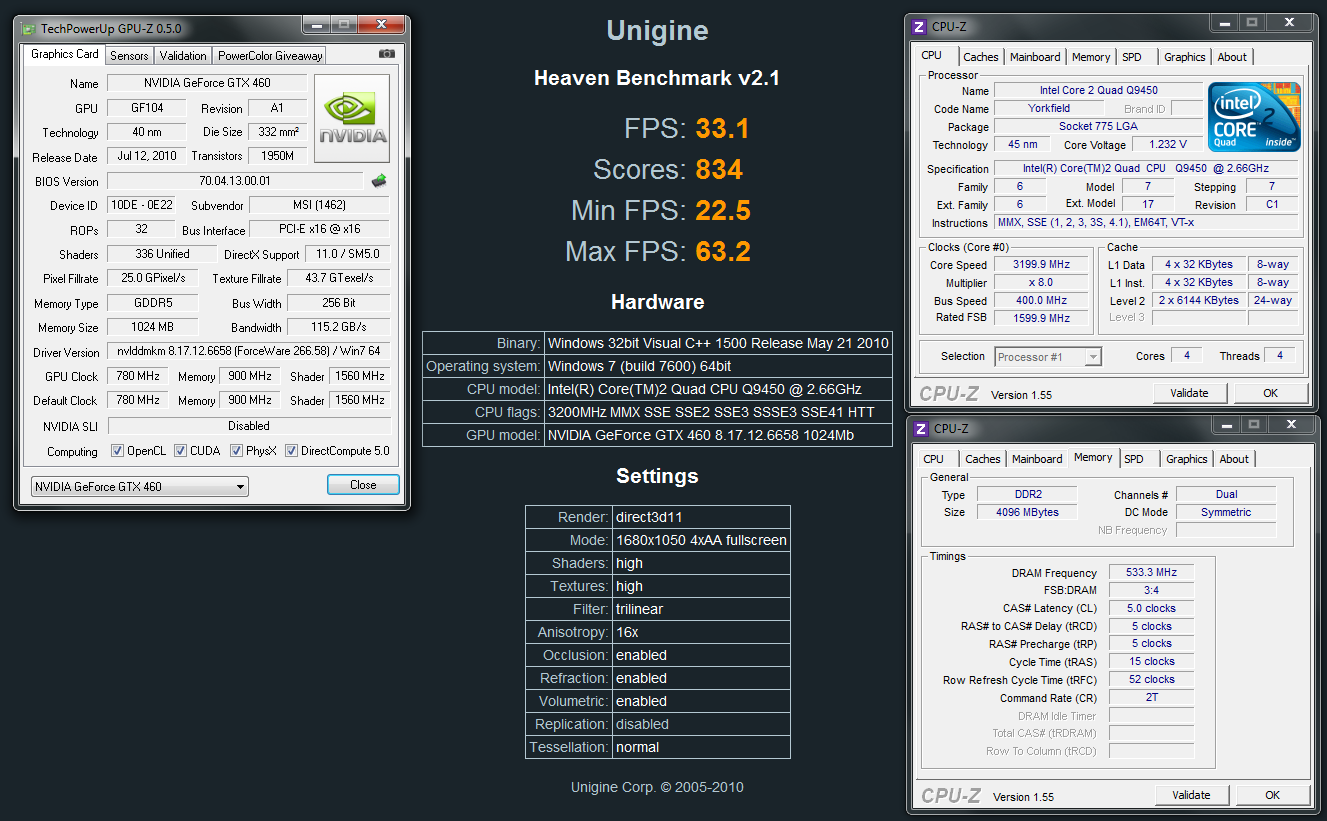The height and width of the screenshot is (821, 1327).
Task: Open SPD tab in top CPU-Z window
Action: point(1132,57)
